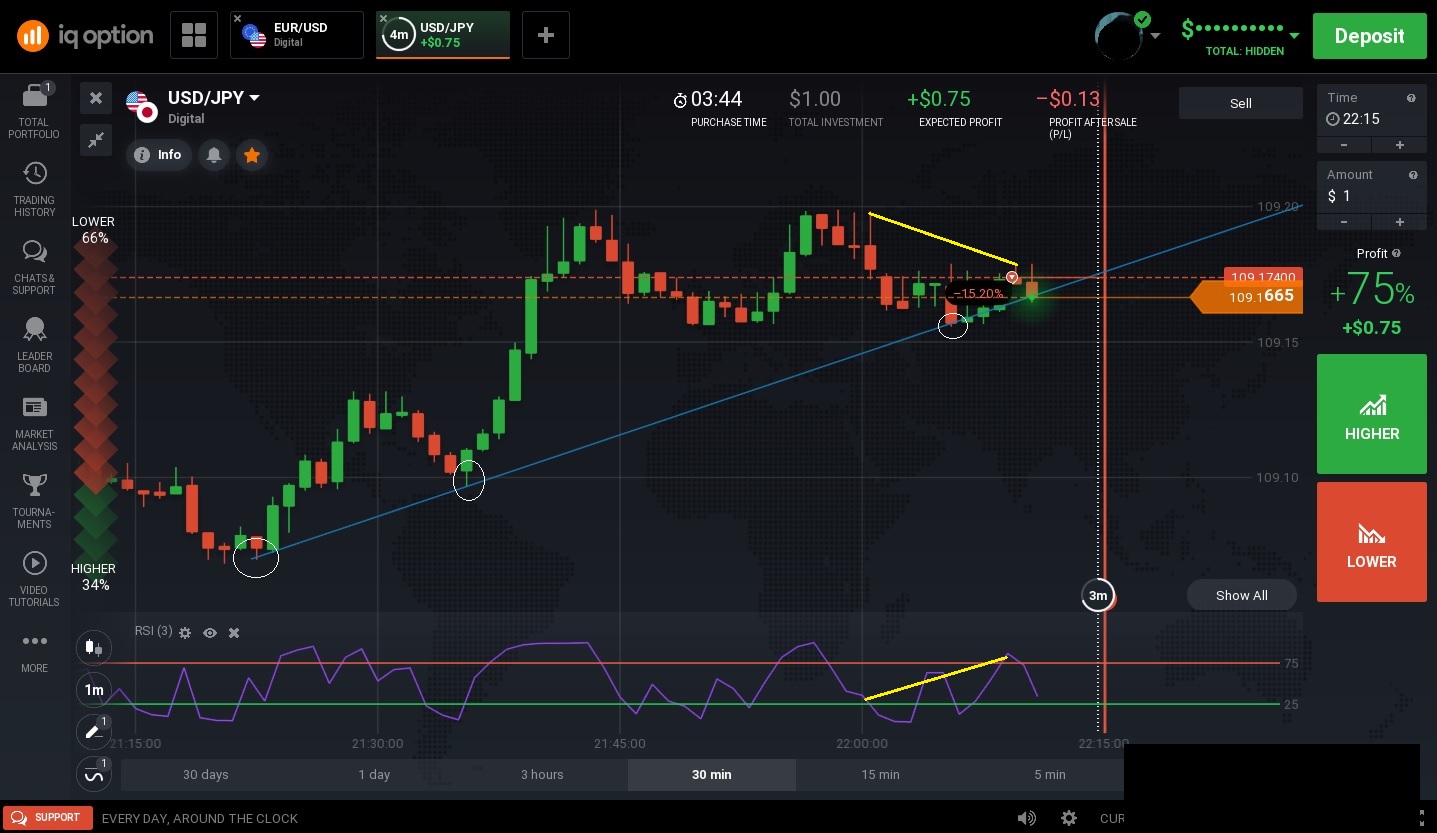Open the 1m candle interval selector
The width and height of the screenshot is (1437, 833).
pos(94,690)
